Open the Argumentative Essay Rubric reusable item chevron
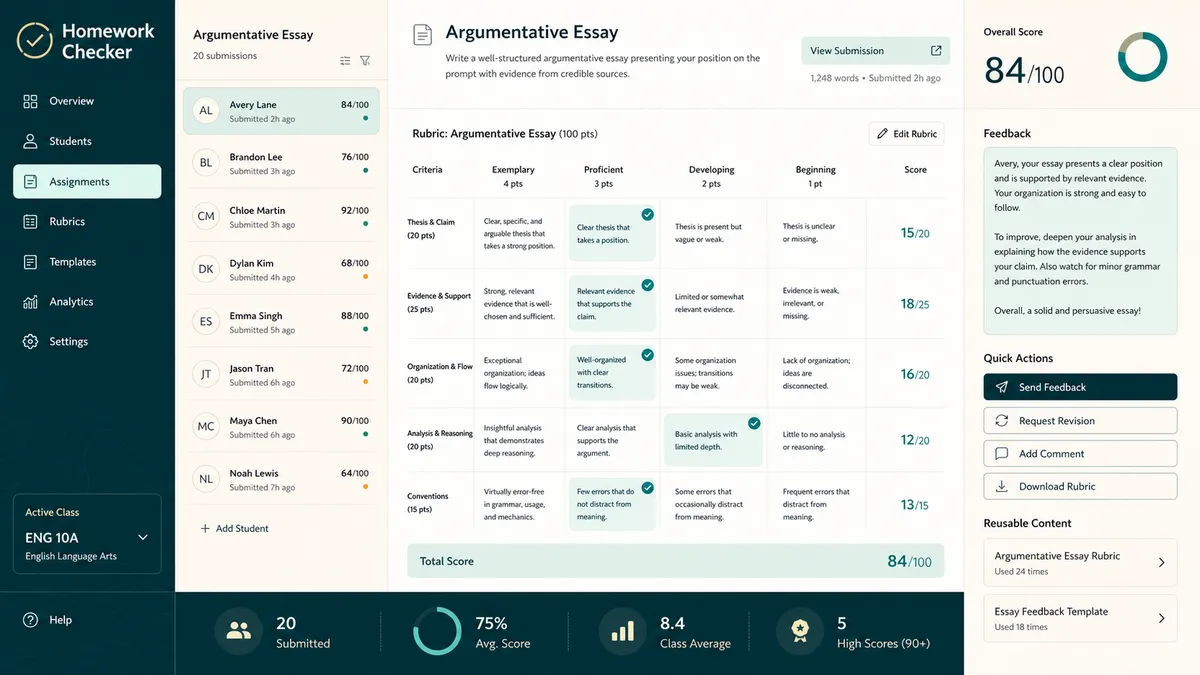Image resolution: width=1200 pixels, height=675 pixels. (1161, 563)
